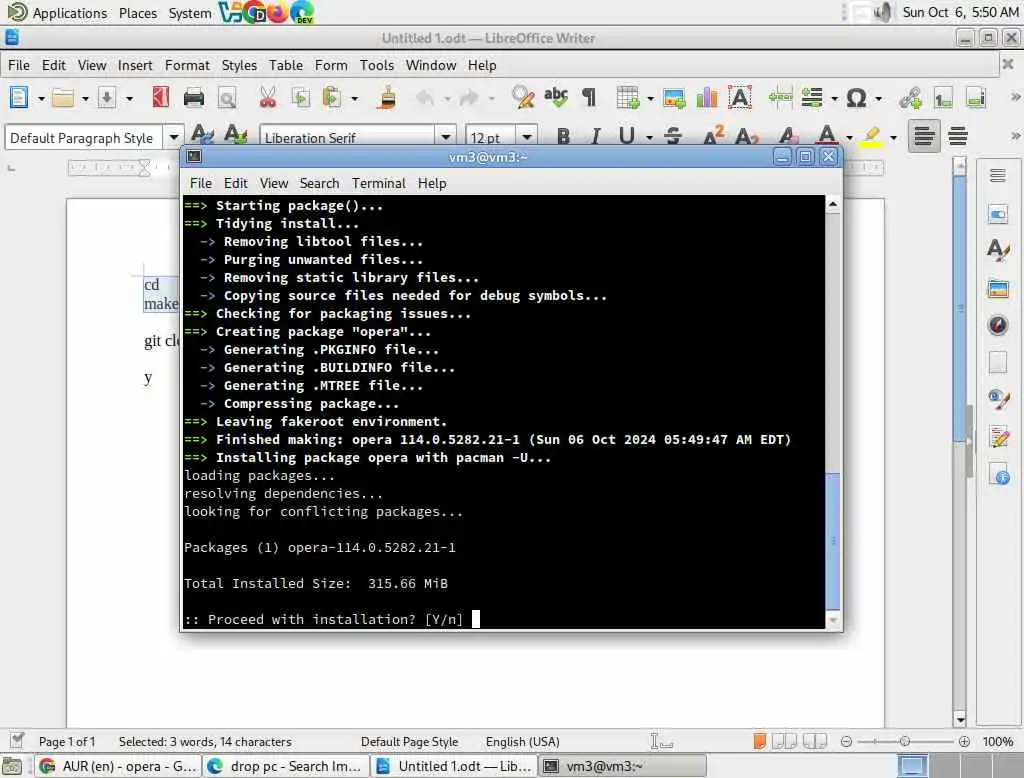Viewport: 1024px width, 778px height.
Task: Click the Spelling check abc icon
Action: coord(556,98)
